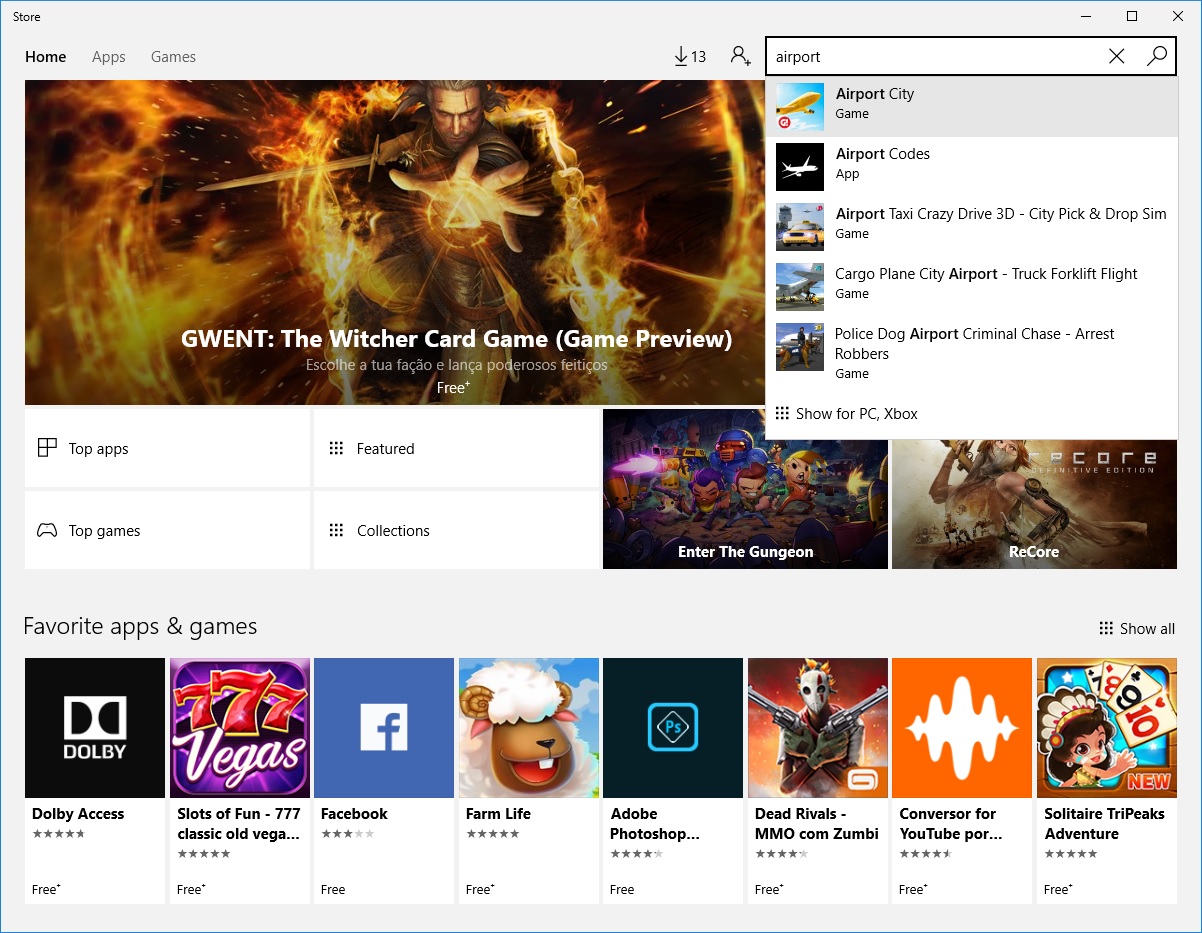Click the magnifying glass search icon
The width and height of the screenshot is (1202, 933).
[1157, 56]
